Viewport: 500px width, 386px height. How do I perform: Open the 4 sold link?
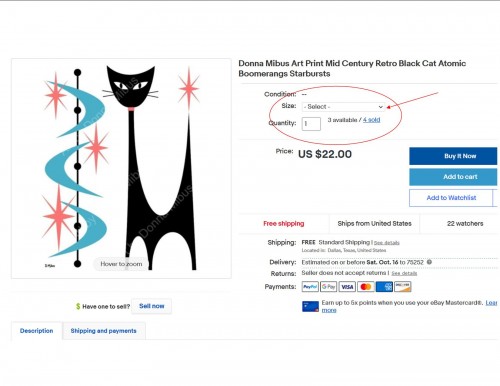371,120
